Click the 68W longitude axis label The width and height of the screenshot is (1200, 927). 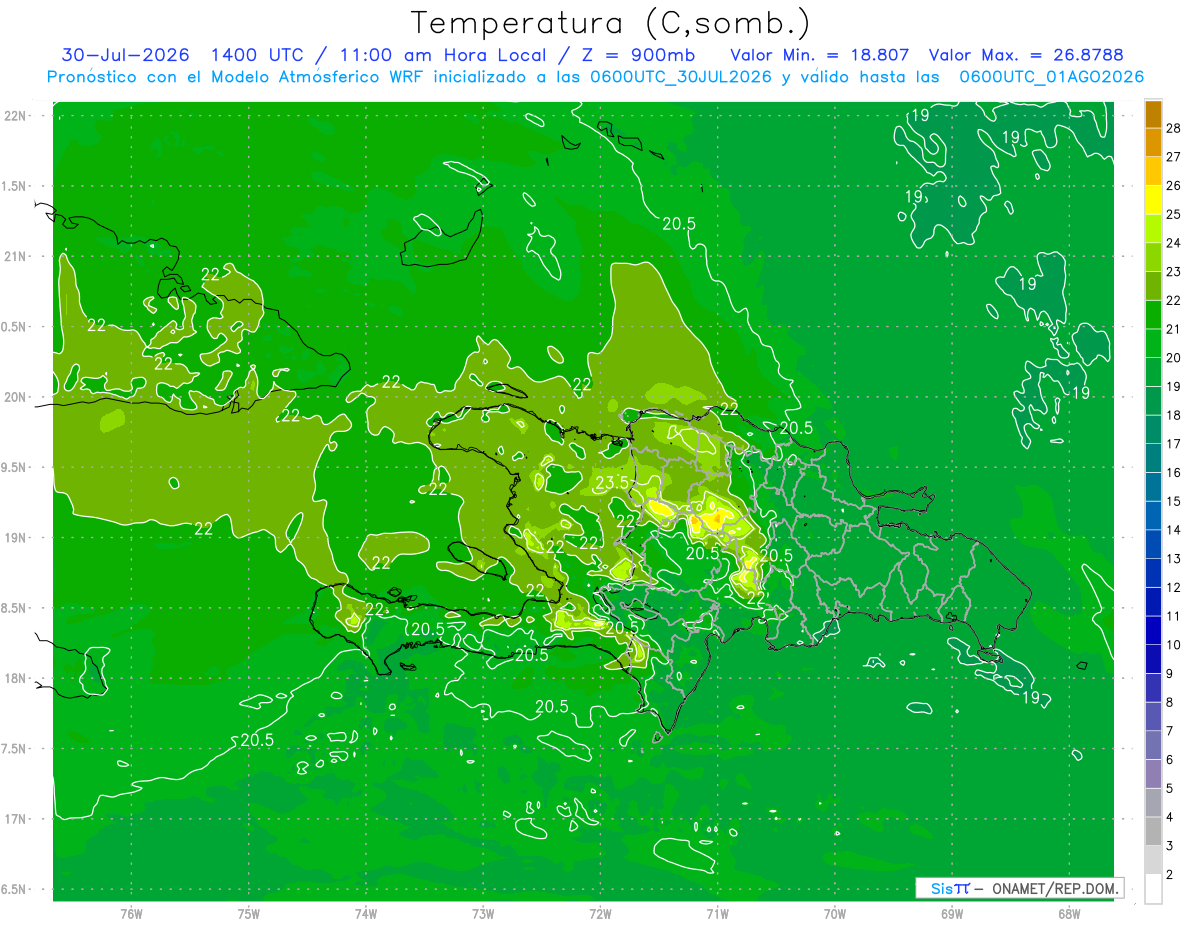(1068, 913)
